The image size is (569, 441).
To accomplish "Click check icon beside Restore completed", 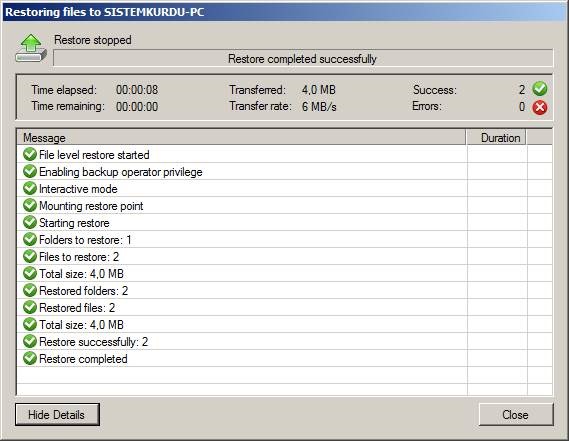I will click(30, 359).
